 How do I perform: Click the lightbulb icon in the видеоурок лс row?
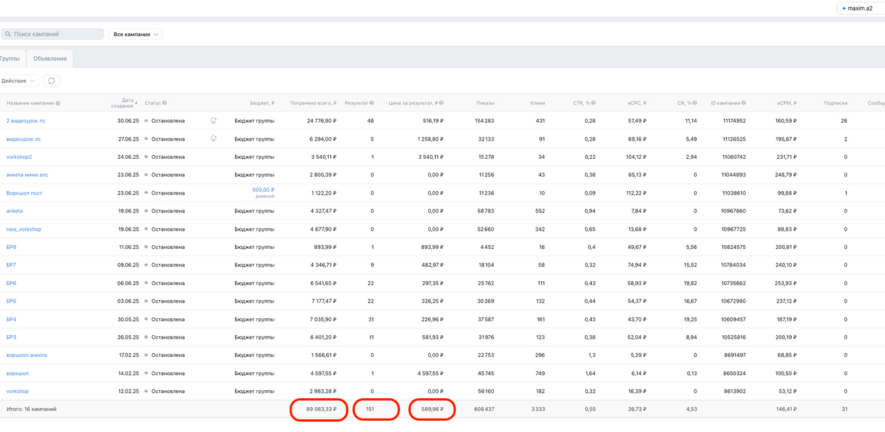pyautogui.click(x=213, y=138)
